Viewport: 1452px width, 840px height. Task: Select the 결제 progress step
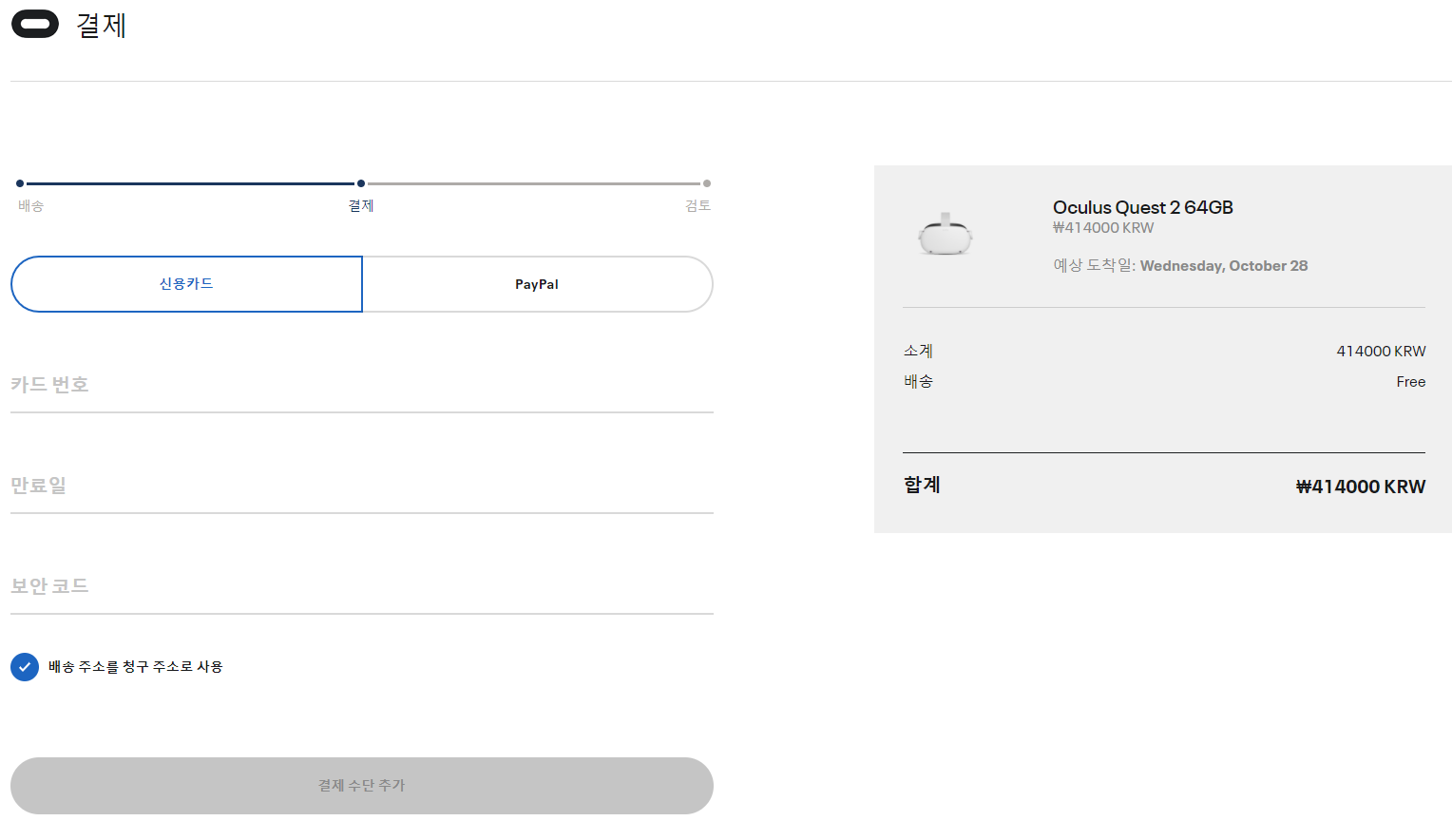361,205
